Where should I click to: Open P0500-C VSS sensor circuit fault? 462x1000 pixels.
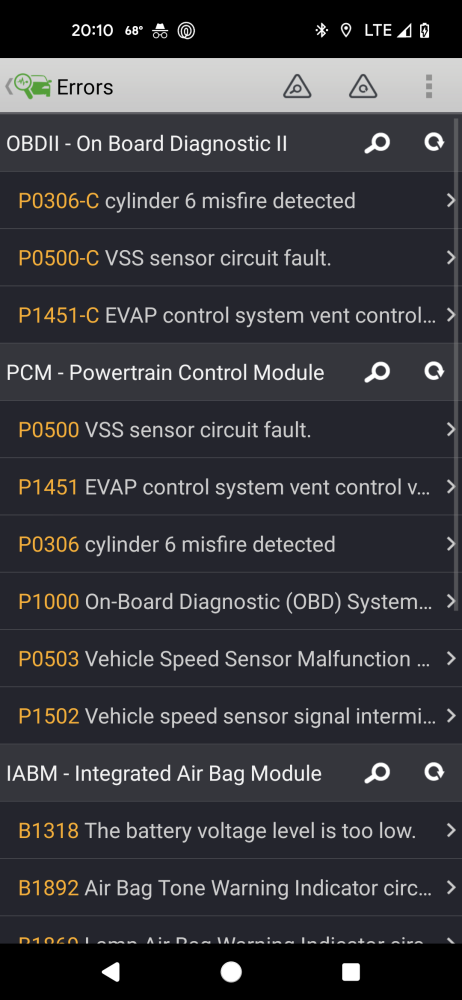click(x=231, y=258)
